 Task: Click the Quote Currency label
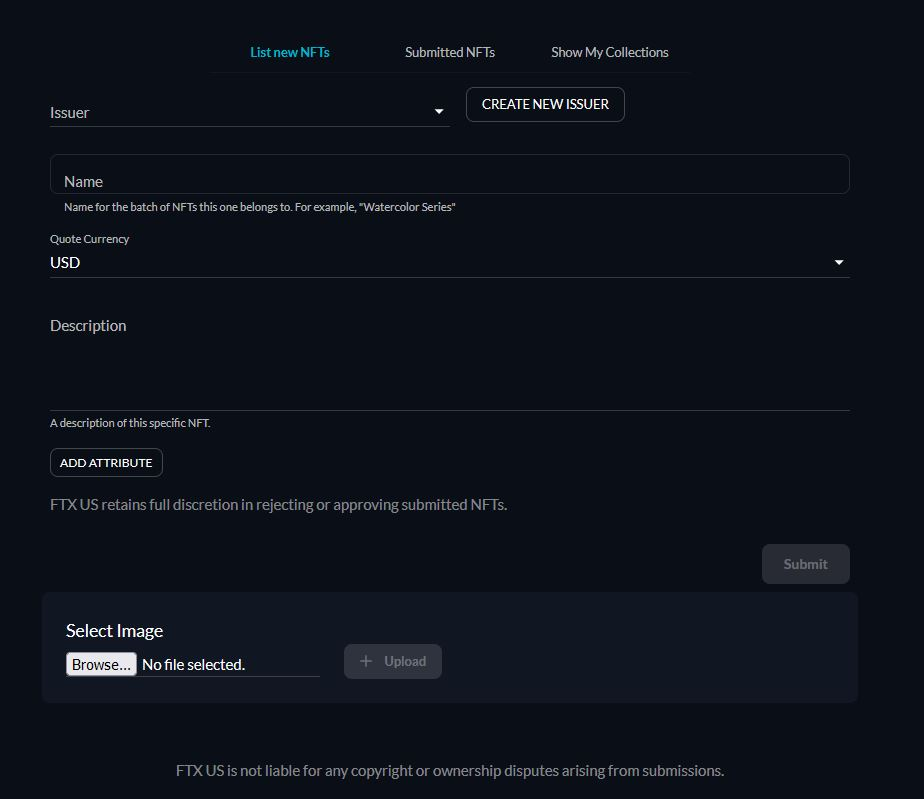90,239
